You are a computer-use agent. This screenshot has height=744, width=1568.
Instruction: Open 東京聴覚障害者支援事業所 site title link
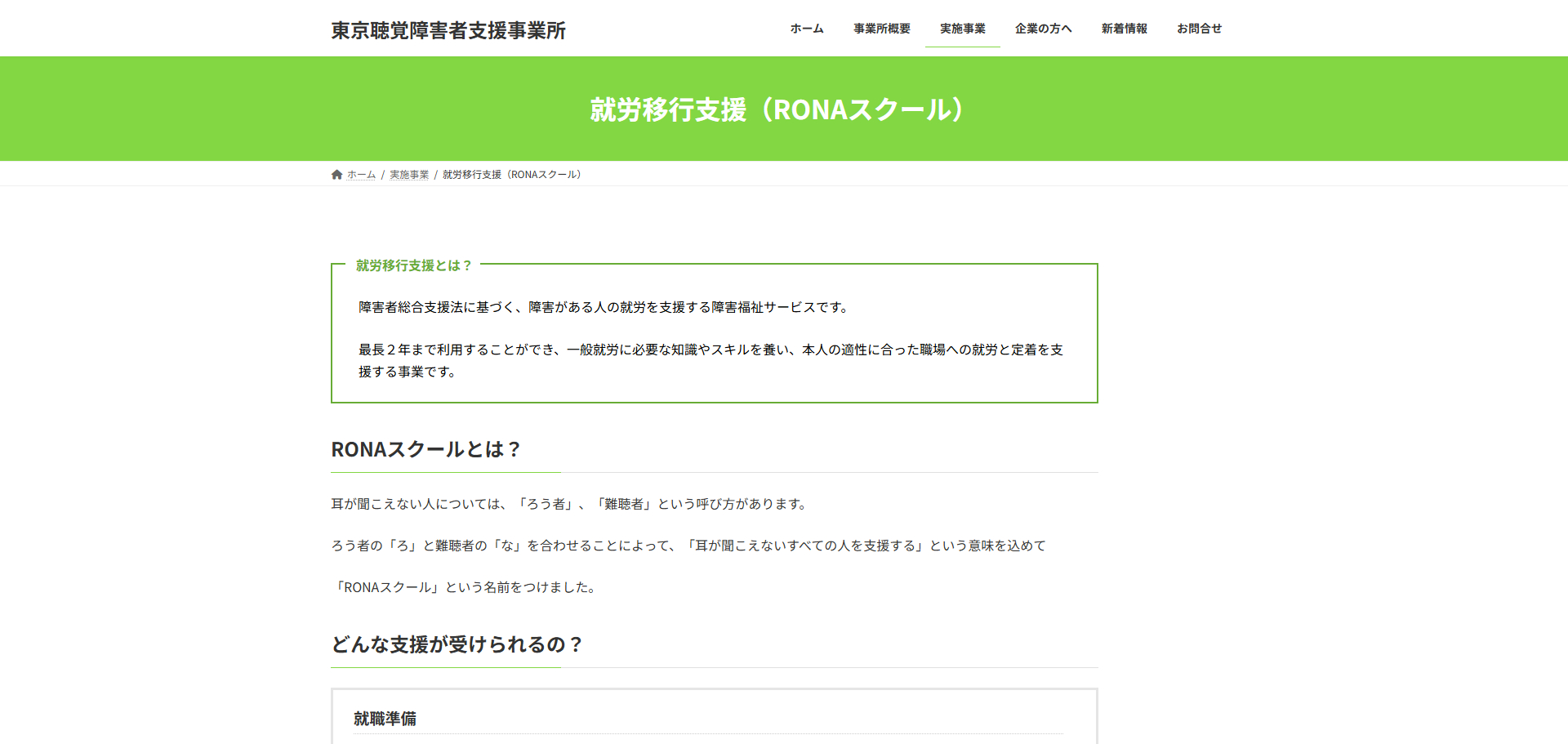pos(448,30)
